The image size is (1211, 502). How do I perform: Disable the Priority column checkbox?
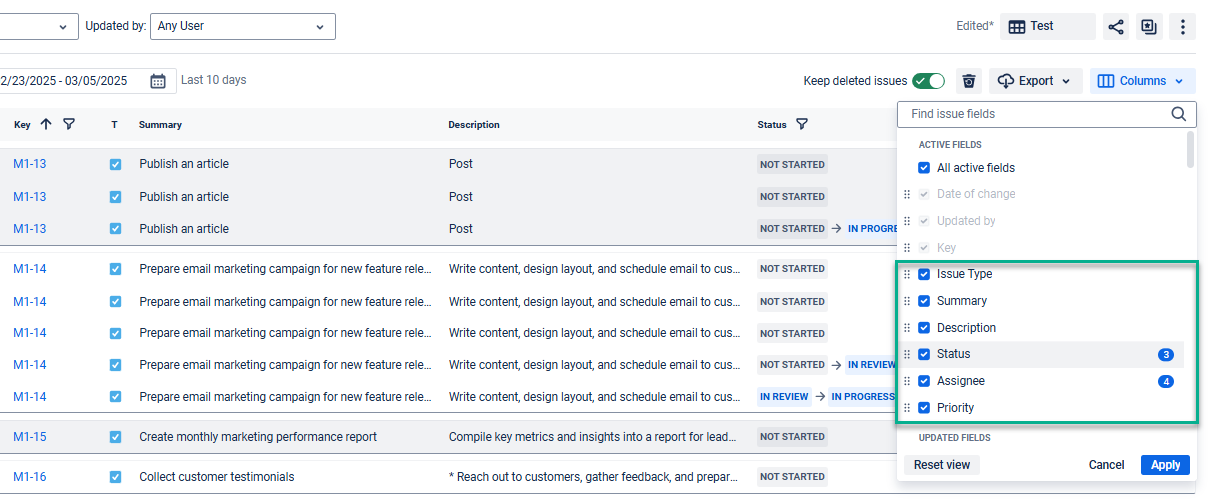click(924, 408)
